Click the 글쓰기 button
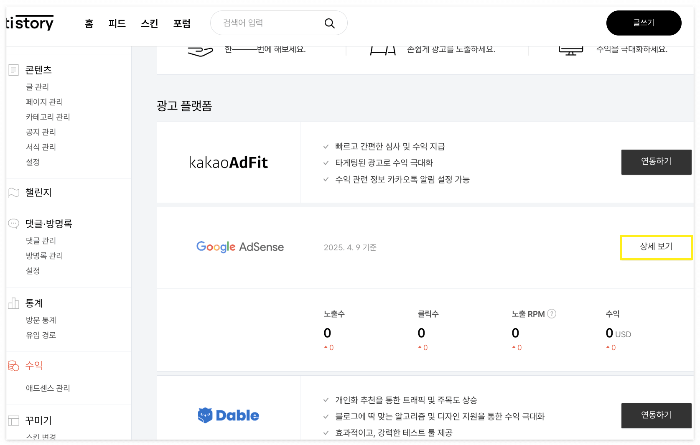Screen dimensions: 700x445 pyautogui.click(x=643, y=23)
